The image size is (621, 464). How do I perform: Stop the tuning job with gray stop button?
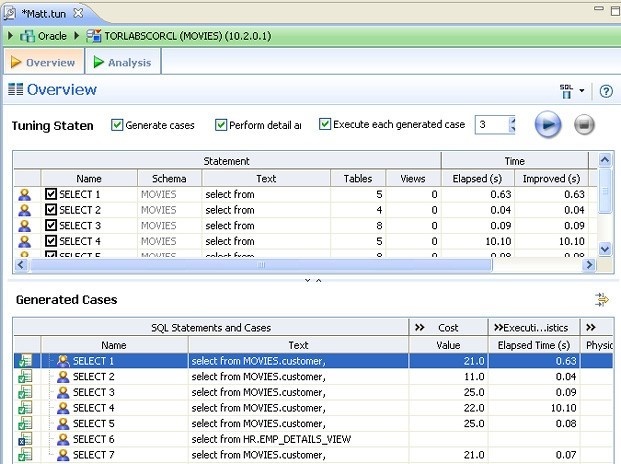tap(584, 125)
